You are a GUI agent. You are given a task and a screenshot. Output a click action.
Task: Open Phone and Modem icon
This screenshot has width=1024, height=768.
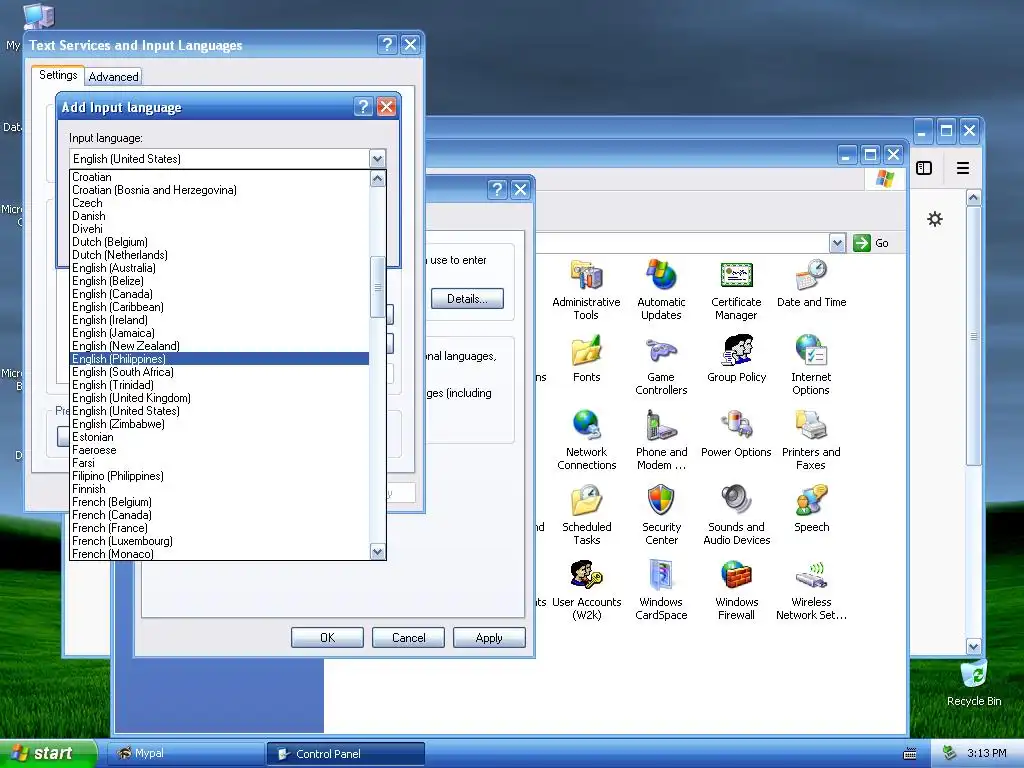(x=661, y=441)
